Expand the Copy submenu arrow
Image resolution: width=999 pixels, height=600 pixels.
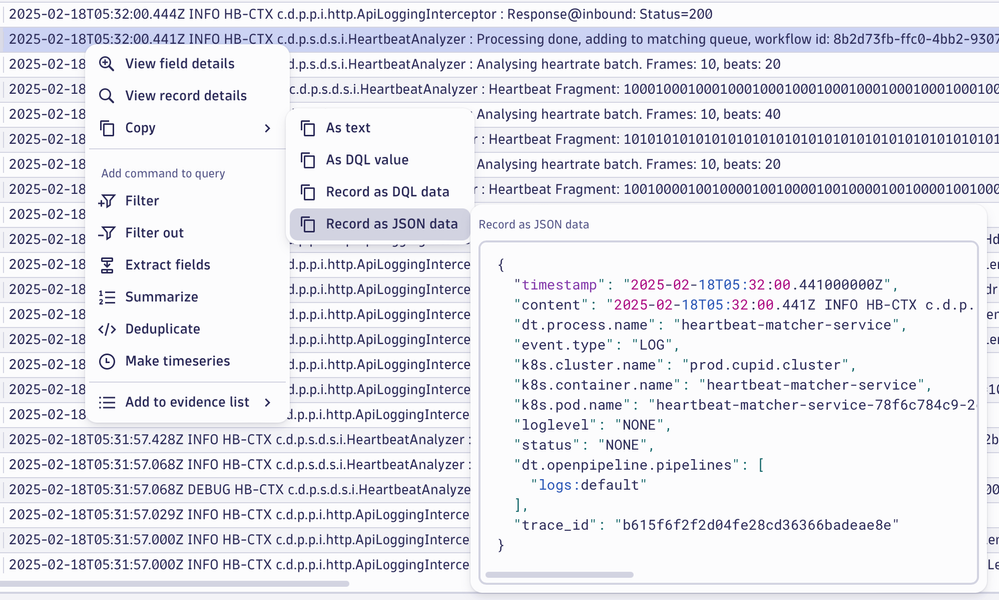click(x=267, y=128)
